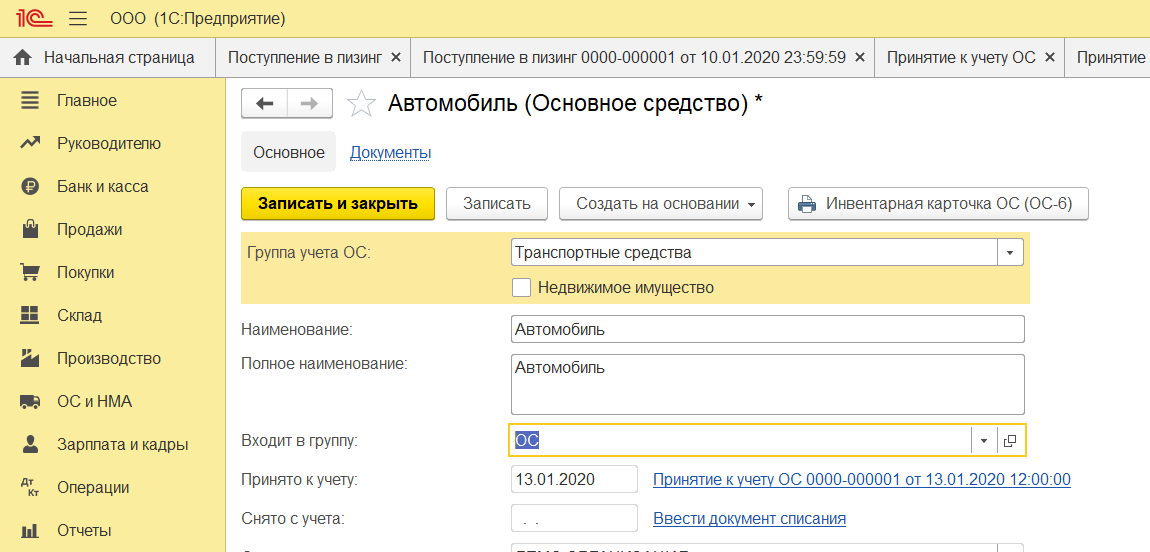Open the open-form icon in Входит в группу
Screen dimensions: 1150x552
(1010, 441)
